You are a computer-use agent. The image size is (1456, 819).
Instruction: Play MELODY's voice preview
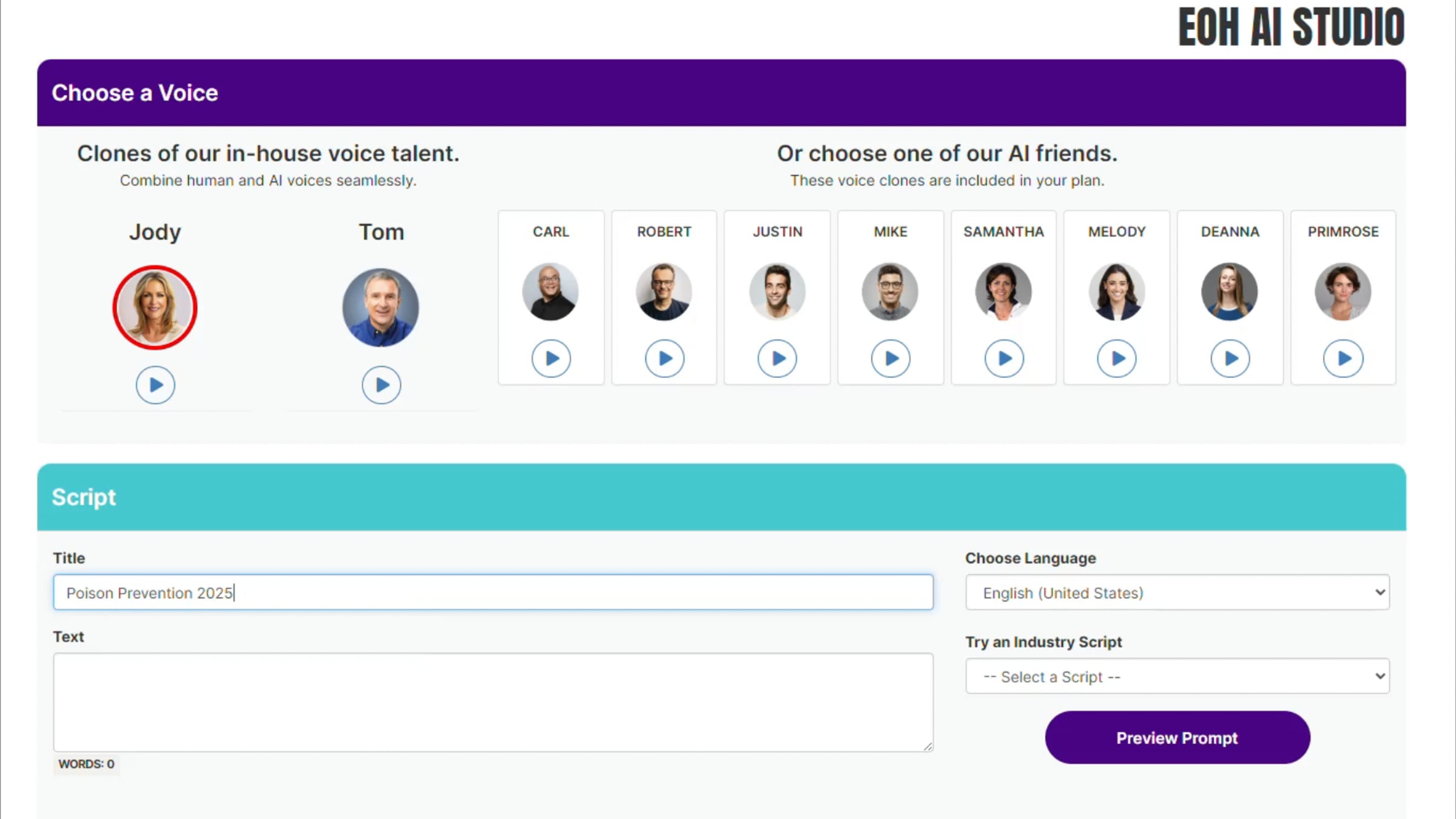coord(1117,359)
